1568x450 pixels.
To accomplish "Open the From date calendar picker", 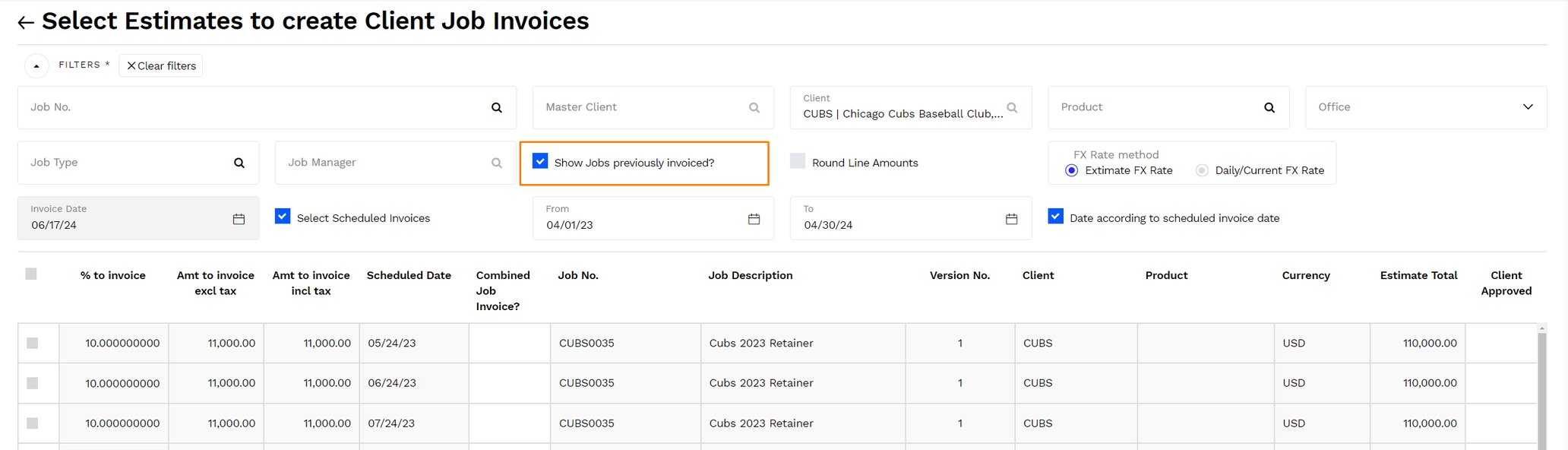I will coord(754,219).
